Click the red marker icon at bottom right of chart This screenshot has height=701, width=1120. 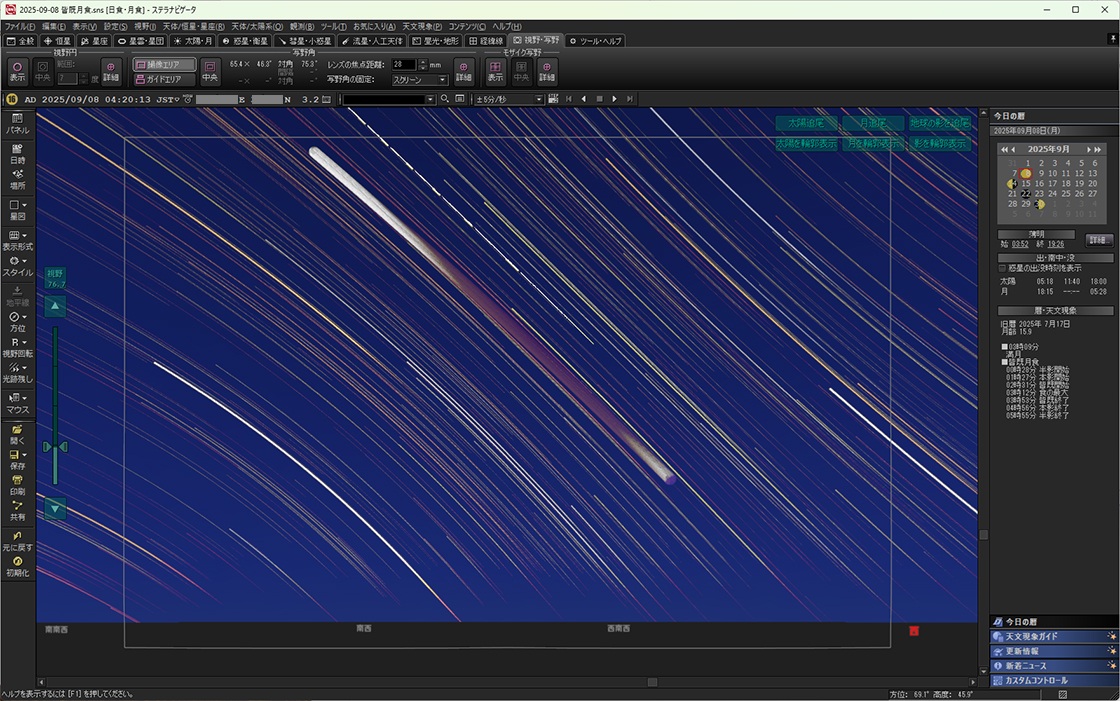click(x=914, y=631)
